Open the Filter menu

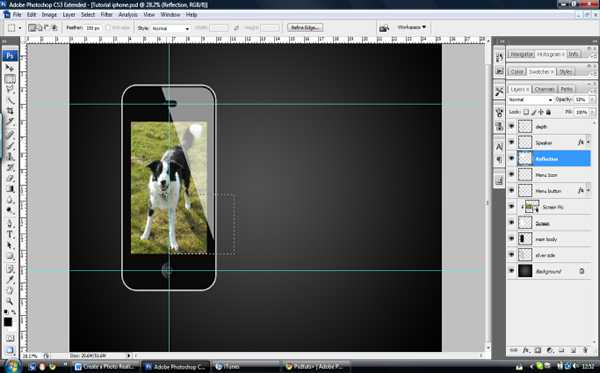click(106, 15)
